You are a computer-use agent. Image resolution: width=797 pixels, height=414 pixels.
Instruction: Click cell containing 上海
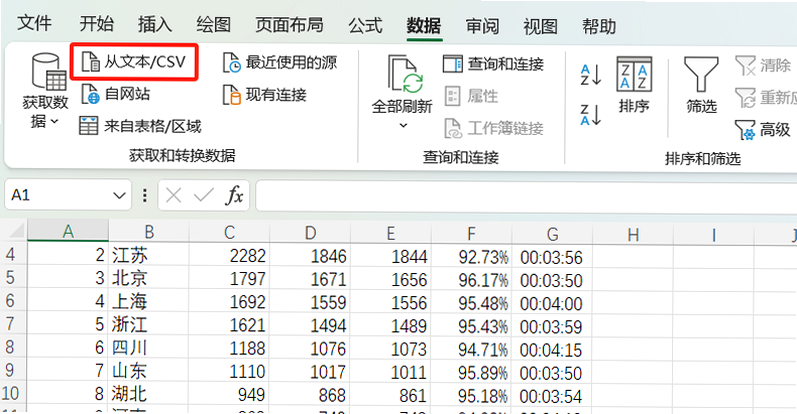[148, 301]
